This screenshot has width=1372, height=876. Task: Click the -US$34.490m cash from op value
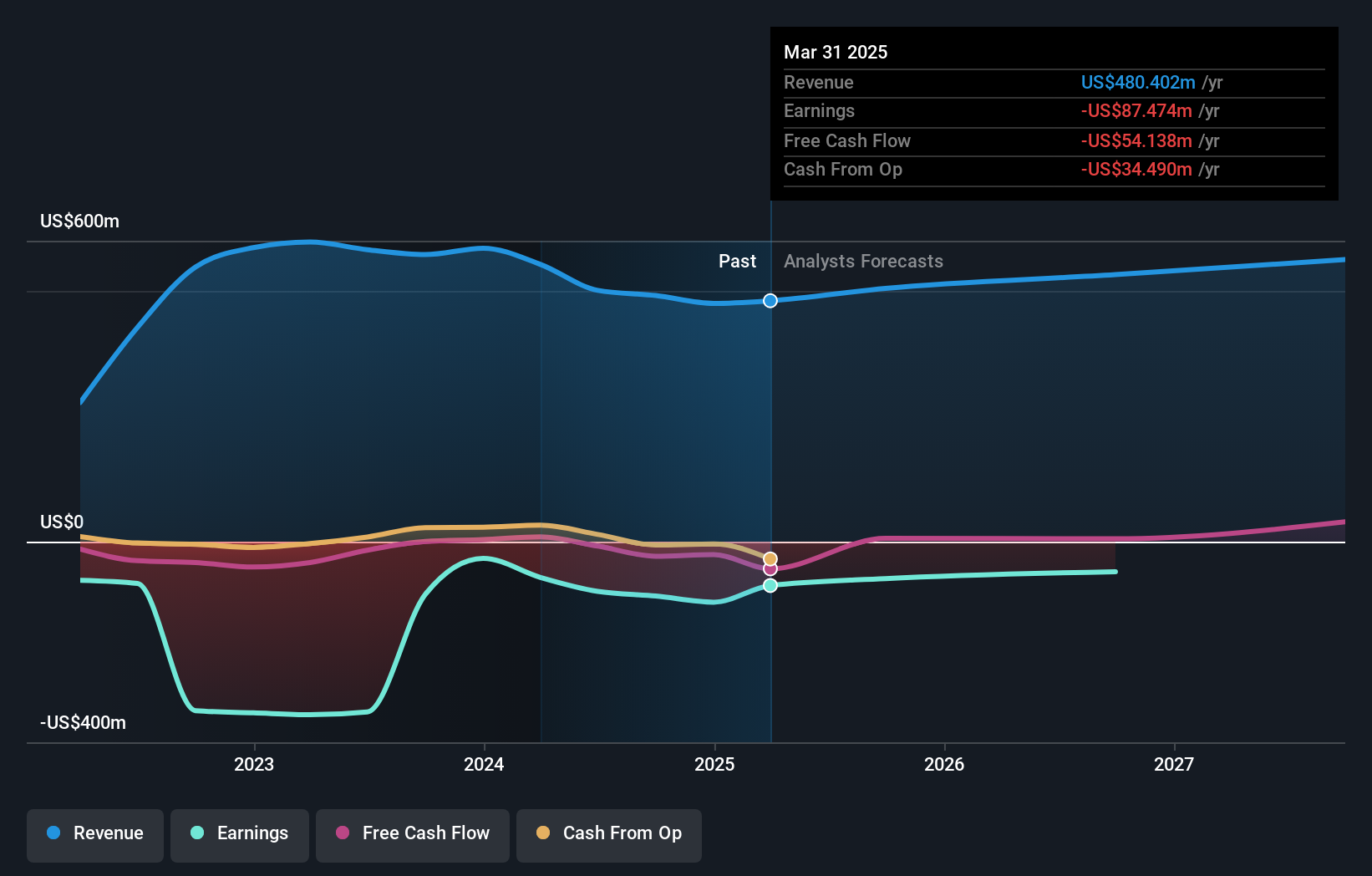coord(1136,170)
